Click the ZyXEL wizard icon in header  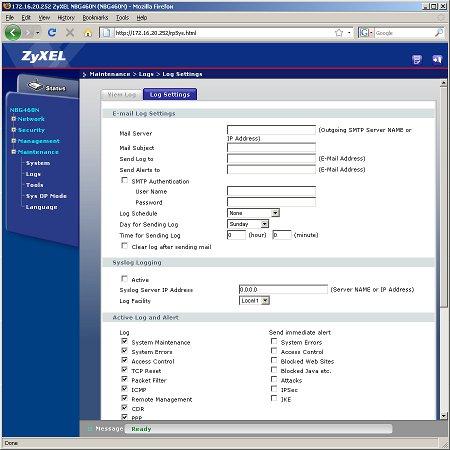click(x=417, y=60)
